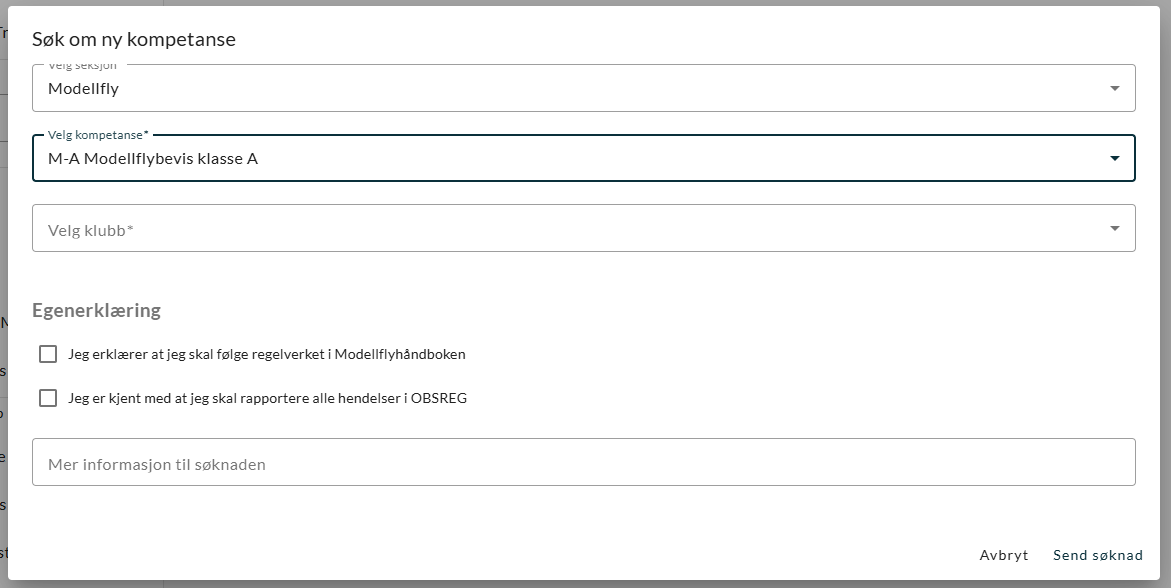Click the Søk om ny kompetanse title
Image resolution: width=1171 pixels, height=588 pixels.
coord(134,40)
